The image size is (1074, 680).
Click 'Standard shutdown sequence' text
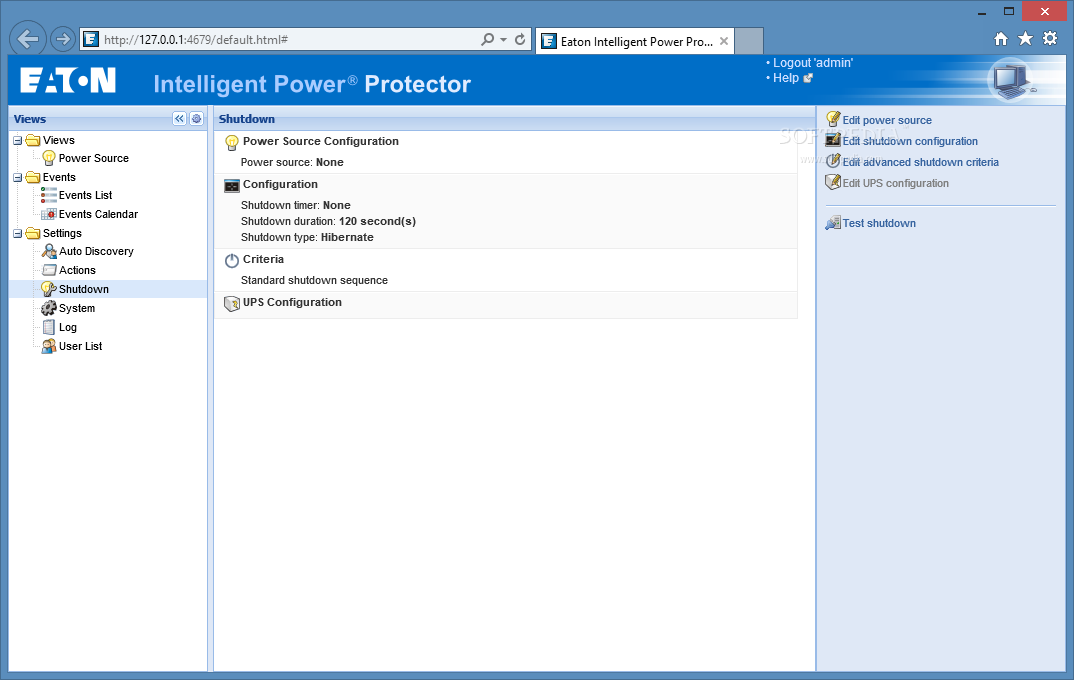click(x=314, y=281)
